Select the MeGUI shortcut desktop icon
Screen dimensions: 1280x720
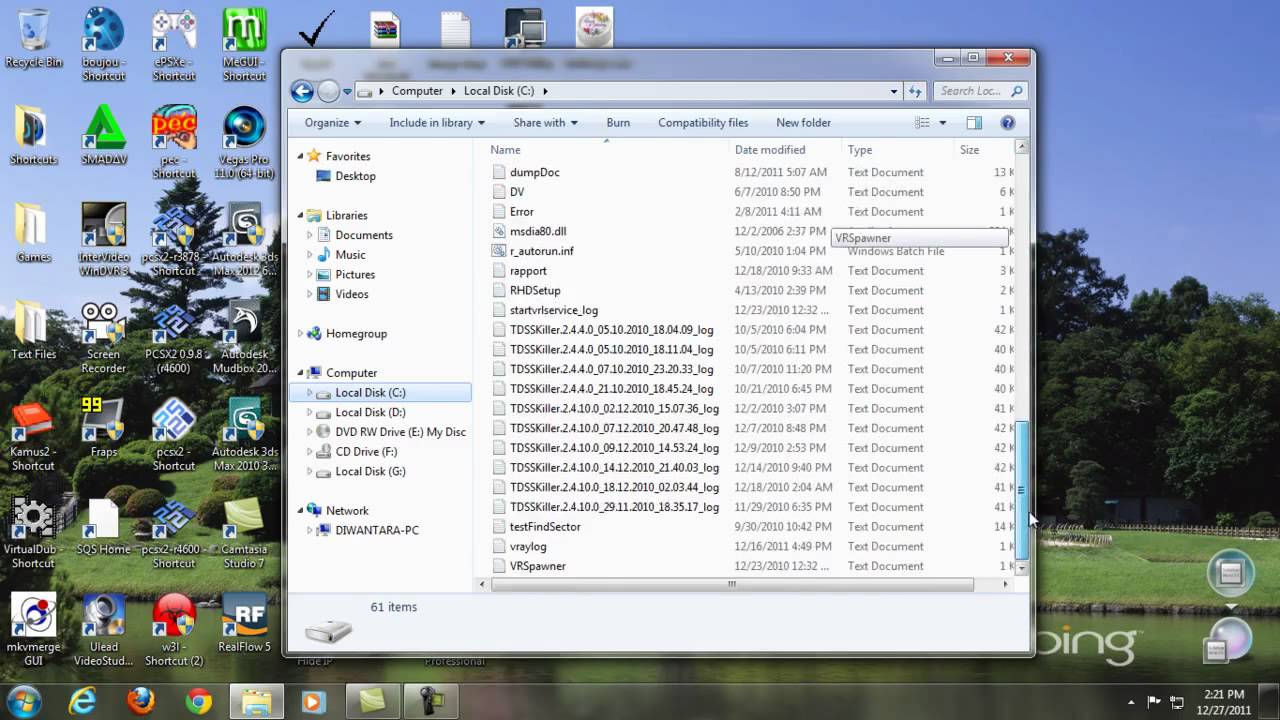tap(244, 45)
